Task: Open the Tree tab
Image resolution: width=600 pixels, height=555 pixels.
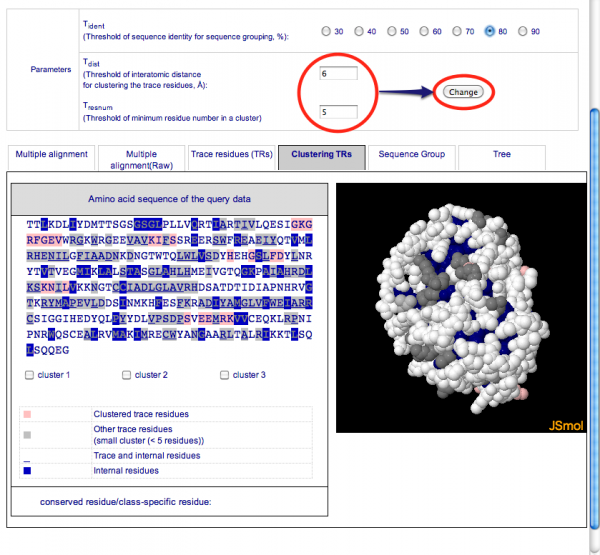Action: tap(501, 155)
